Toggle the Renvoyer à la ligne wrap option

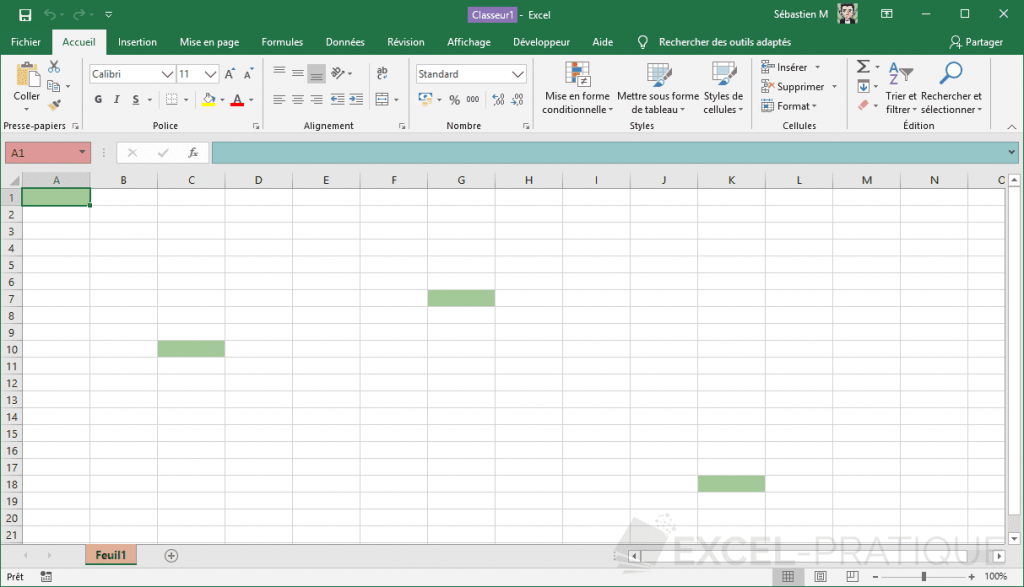(383, 73)
